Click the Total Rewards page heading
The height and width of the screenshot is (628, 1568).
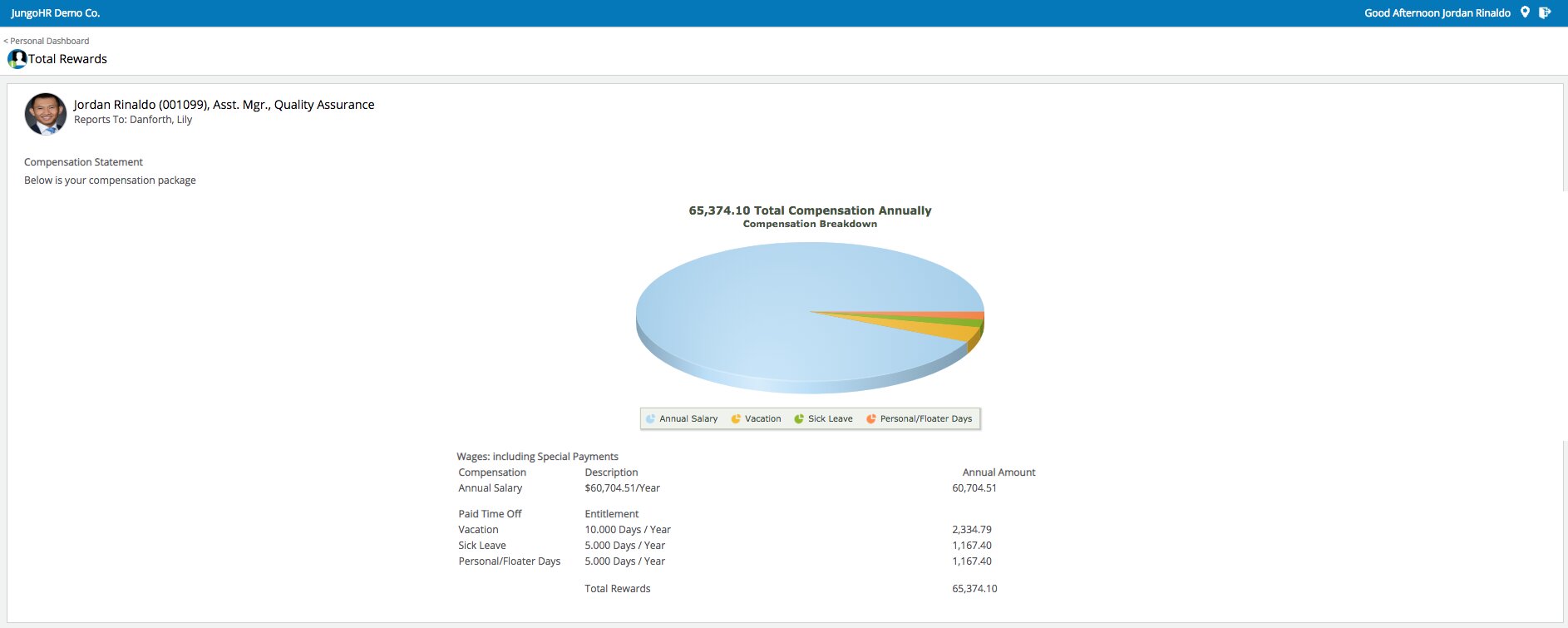point(67,59)
